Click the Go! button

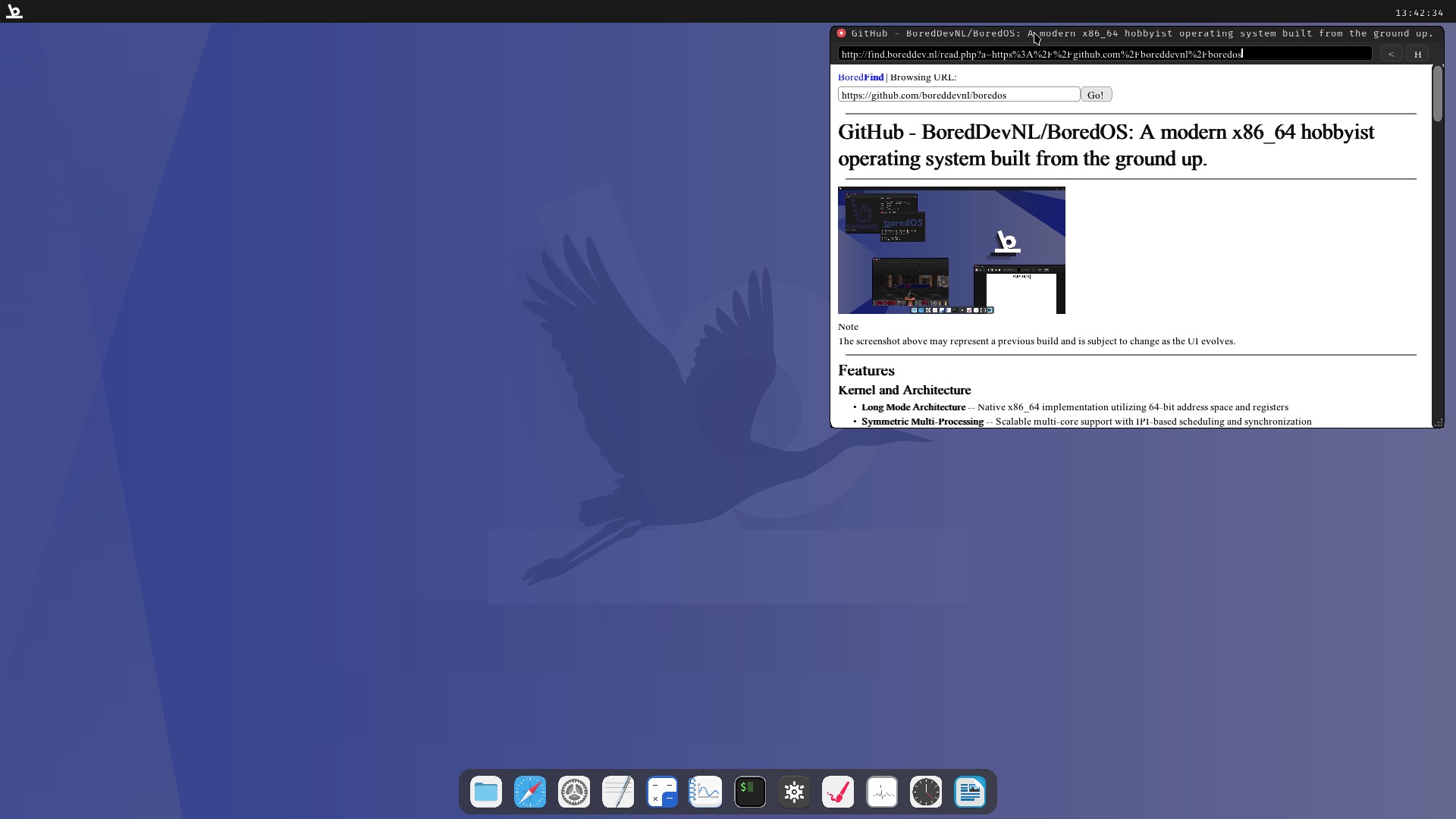(1096, 95)
